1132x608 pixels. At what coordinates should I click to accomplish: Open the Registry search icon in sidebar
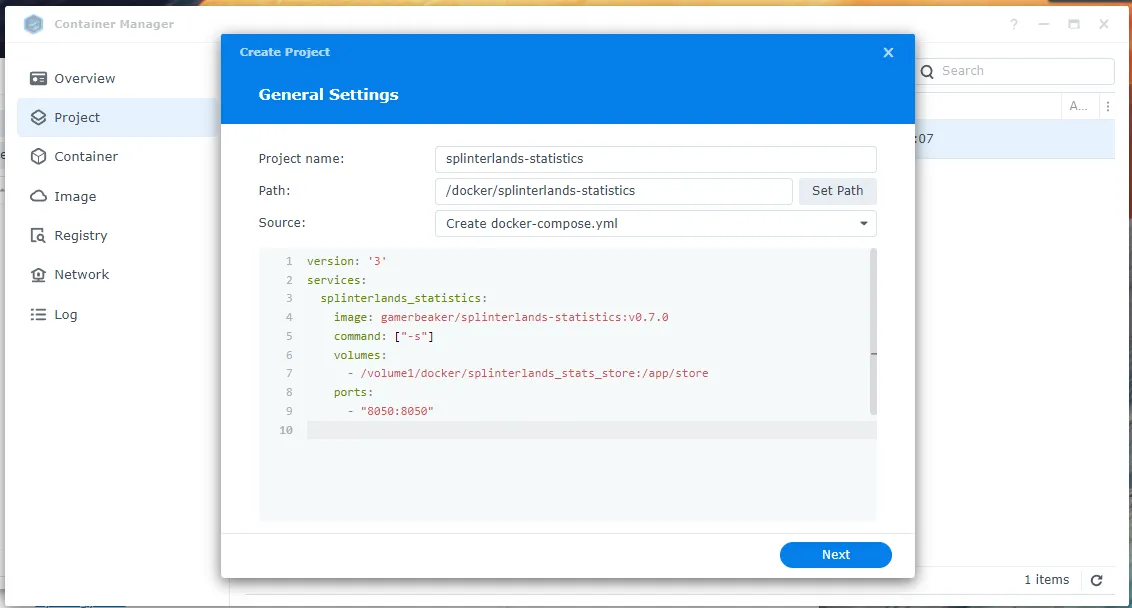tap(38, 235)
